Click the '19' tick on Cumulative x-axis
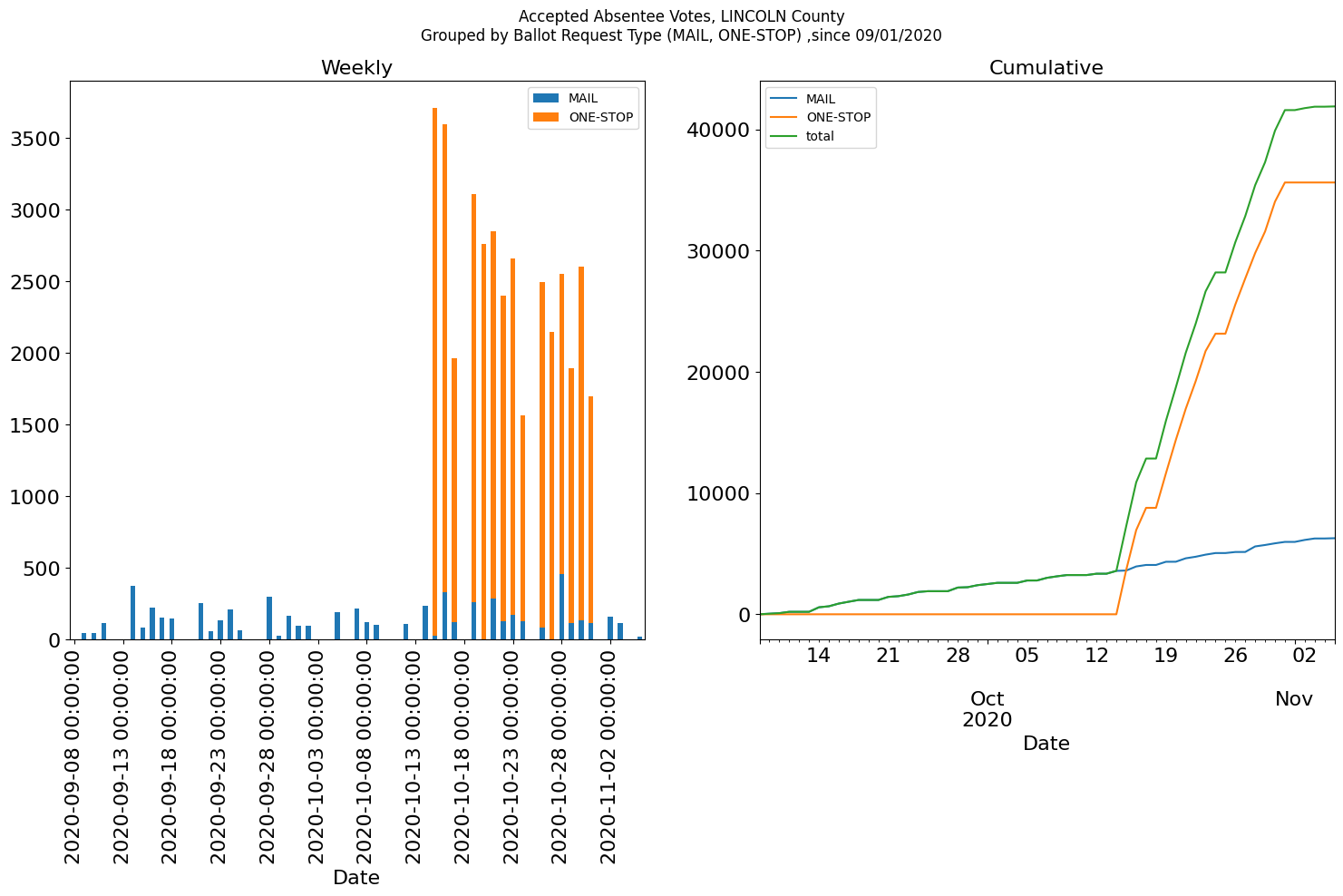This screenshot has width=1343, height=896. coord(1166,657)
